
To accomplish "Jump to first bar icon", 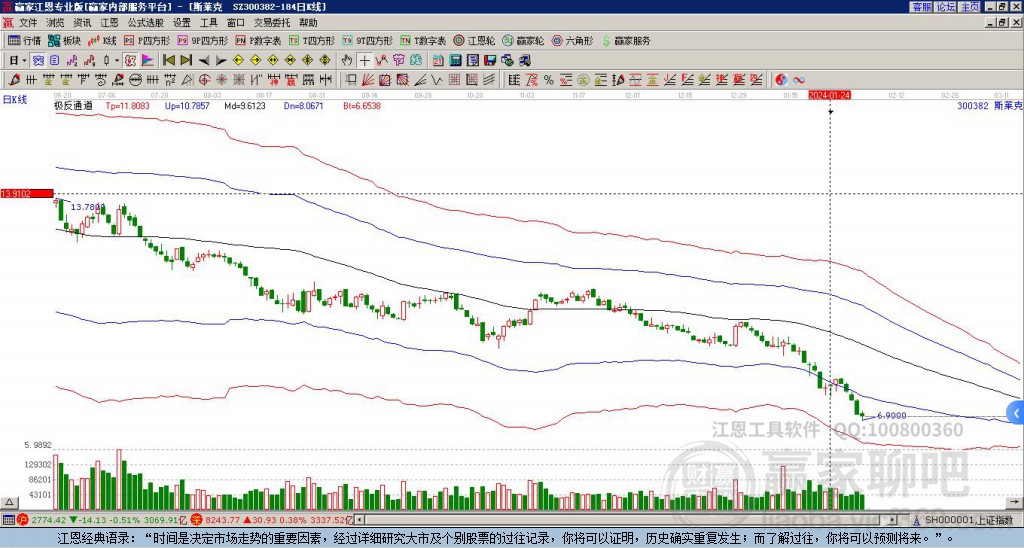I will click(x=168, y=60).
